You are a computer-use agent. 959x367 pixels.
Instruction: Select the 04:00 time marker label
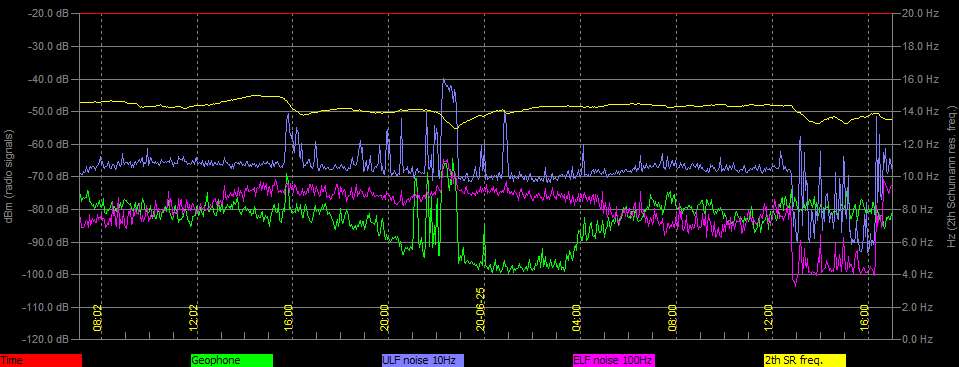coord(576,317)
